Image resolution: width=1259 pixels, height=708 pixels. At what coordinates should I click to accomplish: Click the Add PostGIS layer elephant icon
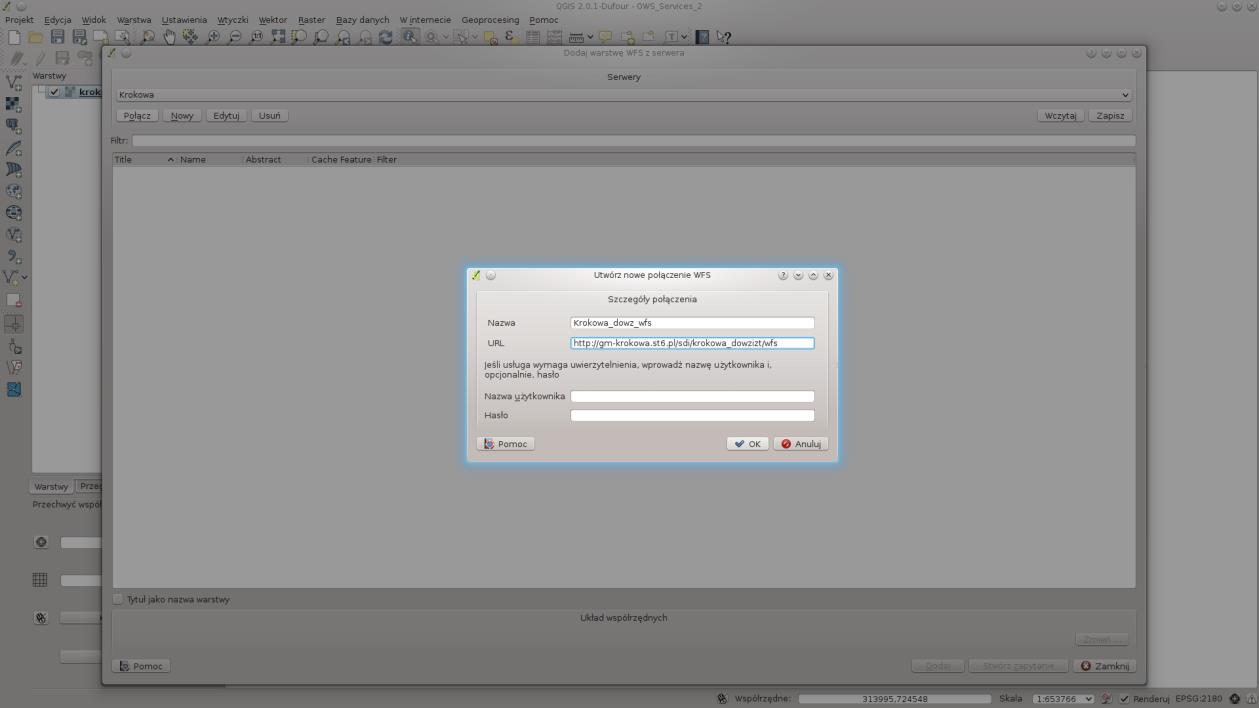click(15, 125)
